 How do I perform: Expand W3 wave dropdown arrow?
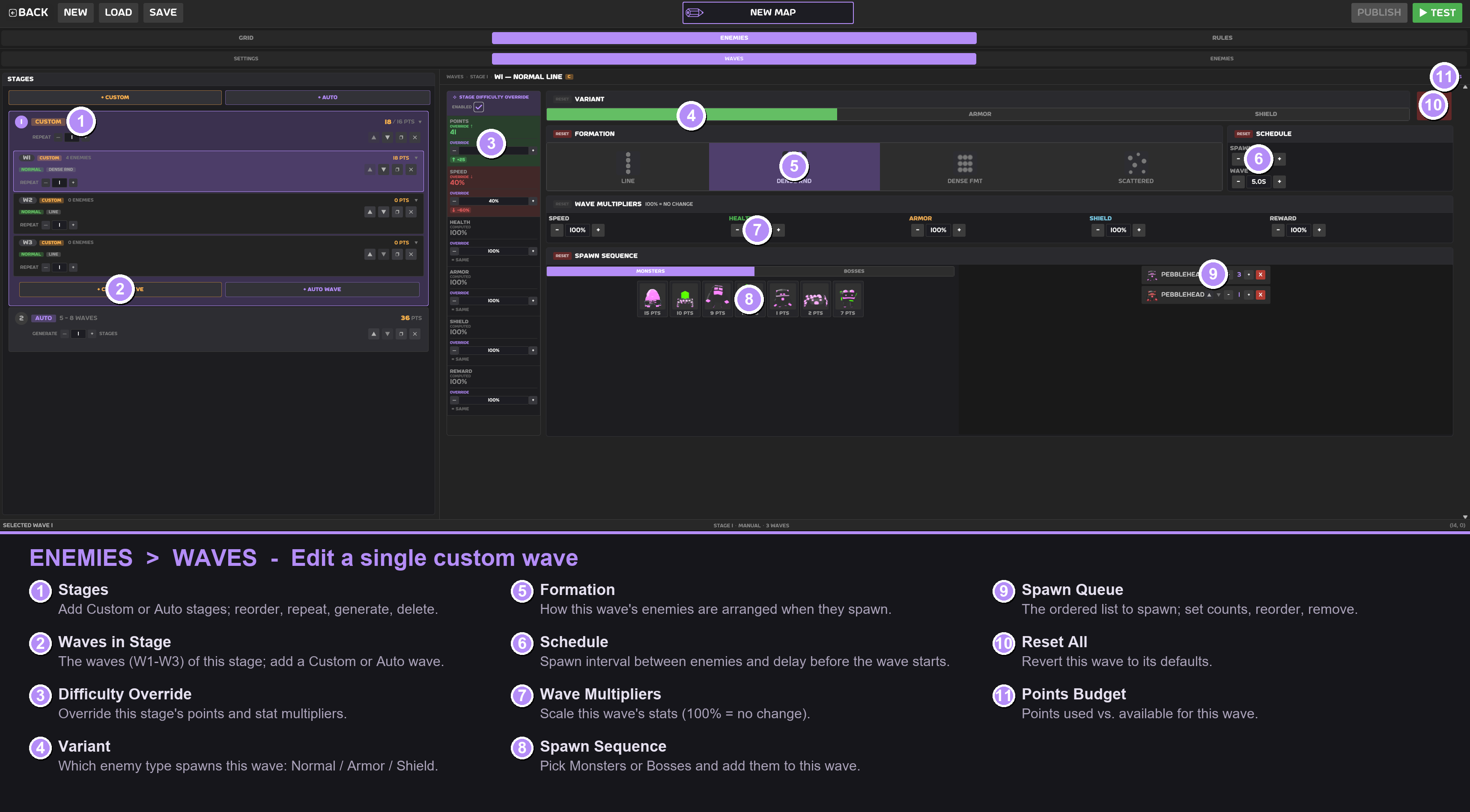[x=416, y=243]
